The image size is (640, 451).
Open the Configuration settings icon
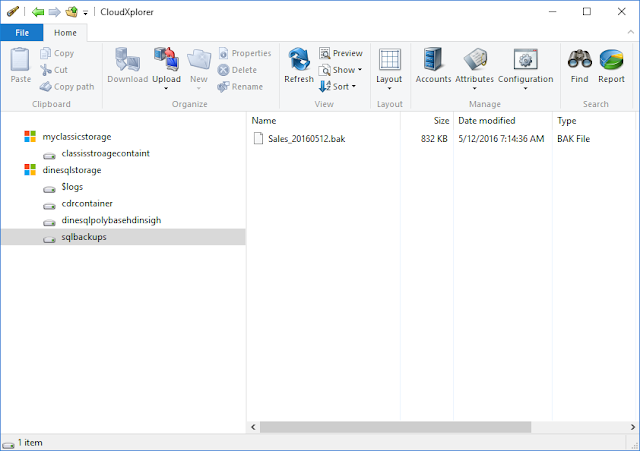click(526, 60)
